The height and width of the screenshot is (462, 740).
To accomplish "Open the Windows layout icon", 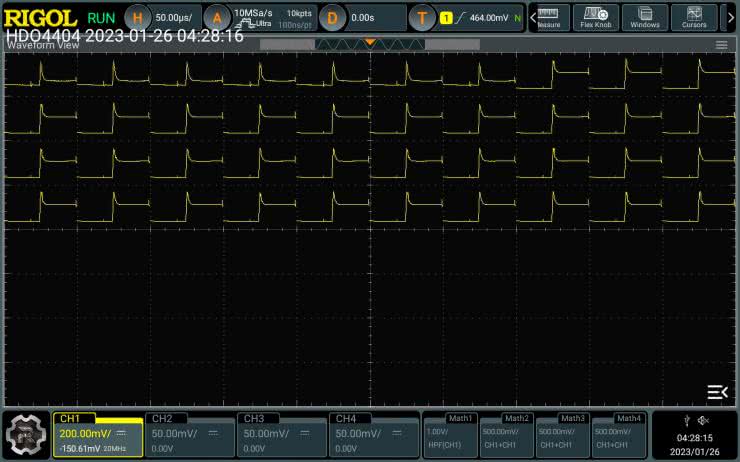I will click(x=645, y=17).
